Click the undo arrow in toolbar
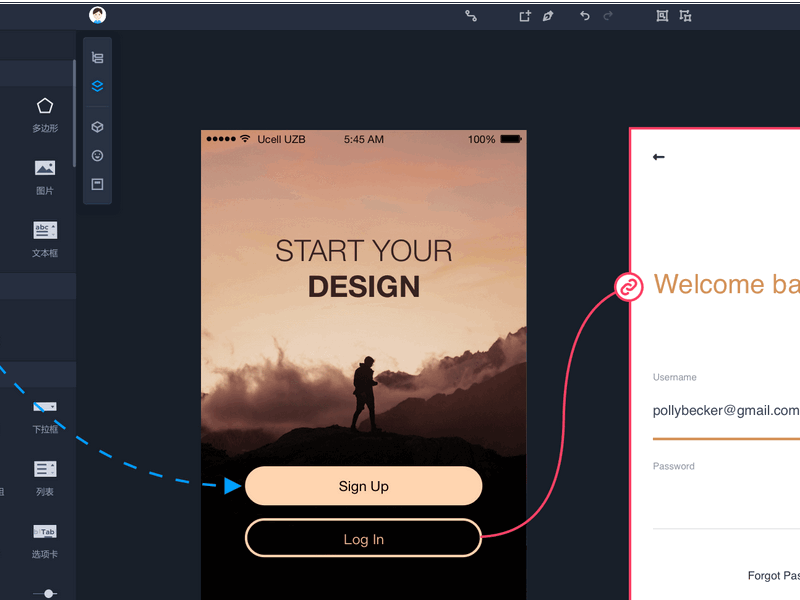 coord(585,16)
